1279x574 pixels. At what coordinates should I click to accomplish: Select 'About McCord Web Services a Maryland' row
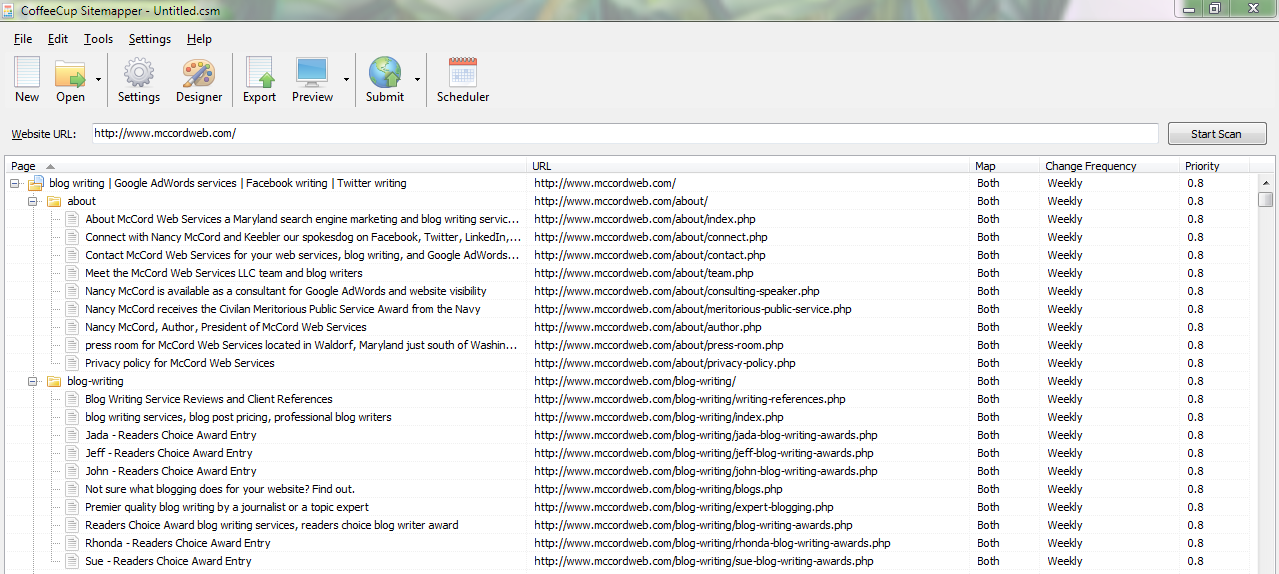pos(631,219)
